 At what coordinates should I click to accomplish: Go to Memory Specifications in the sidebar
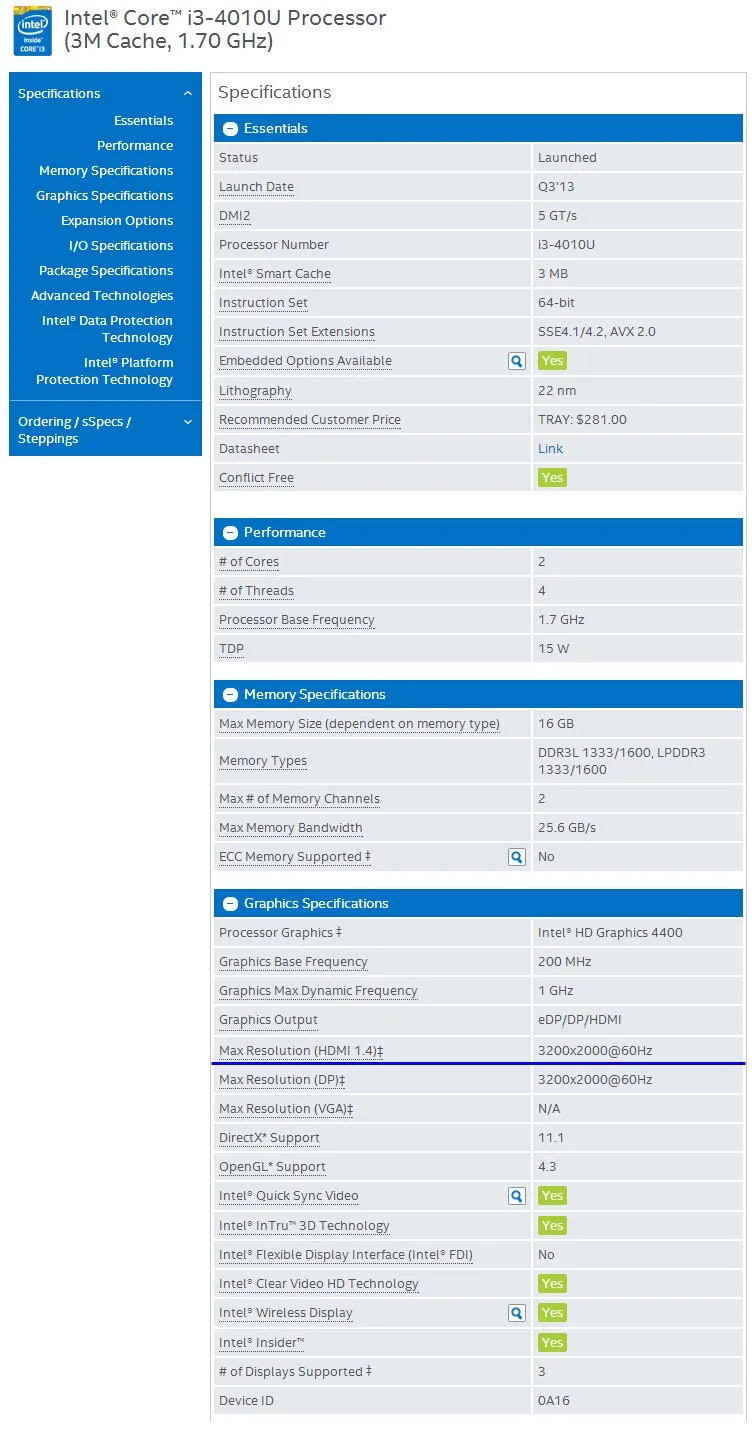pos(106,171)
